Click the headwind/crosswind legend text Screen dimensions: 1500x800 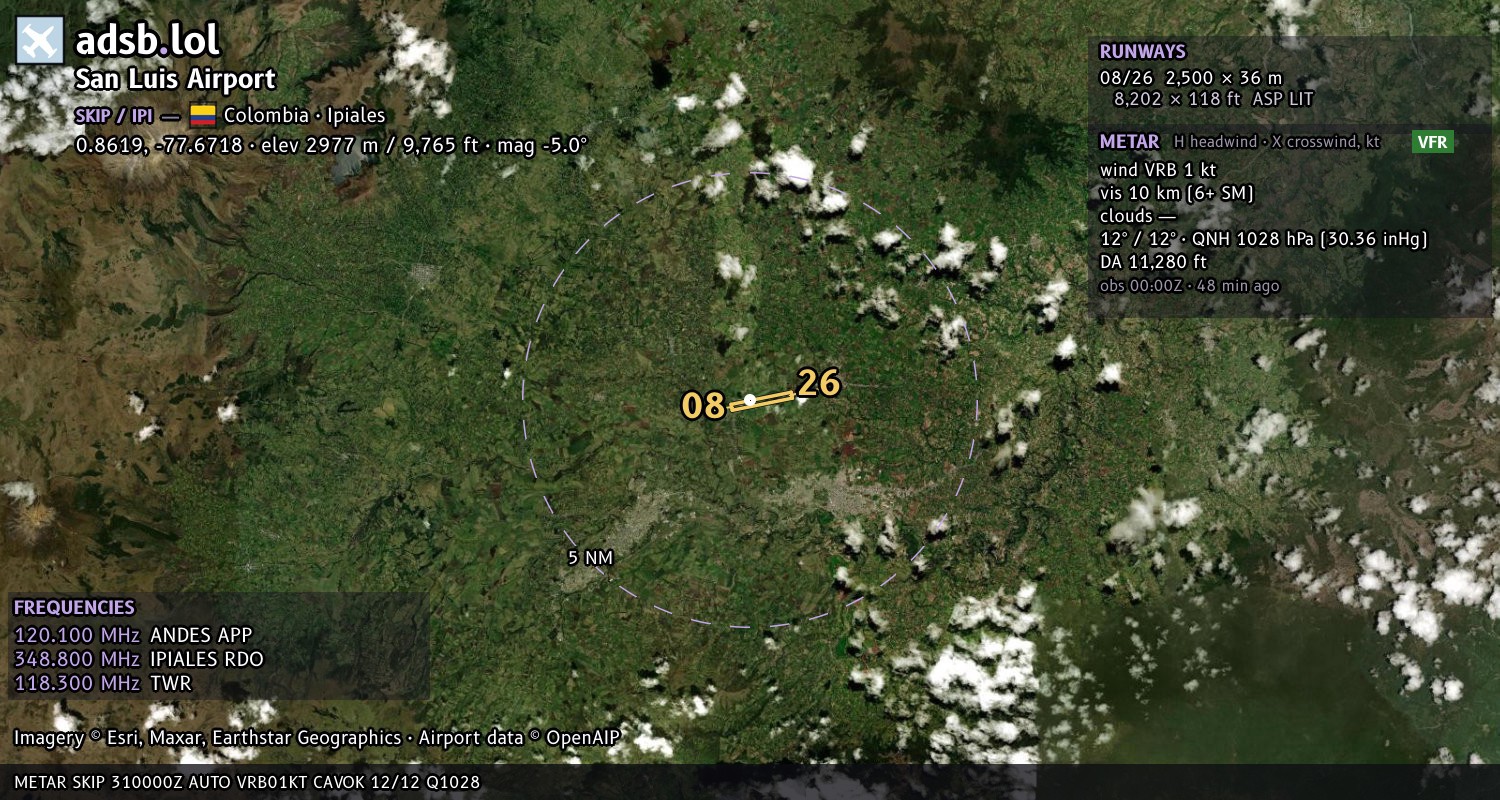pos(1276,142)
